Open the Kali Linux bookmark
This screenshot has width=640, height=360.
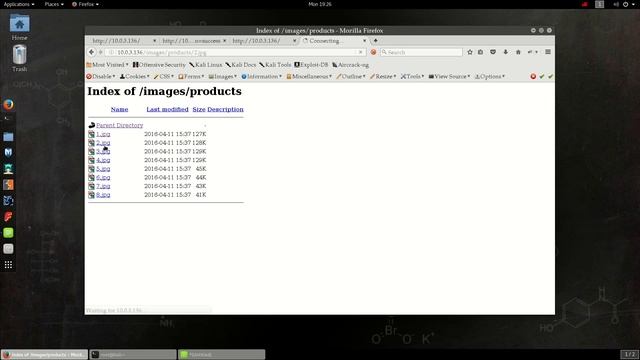click(206, 65)
